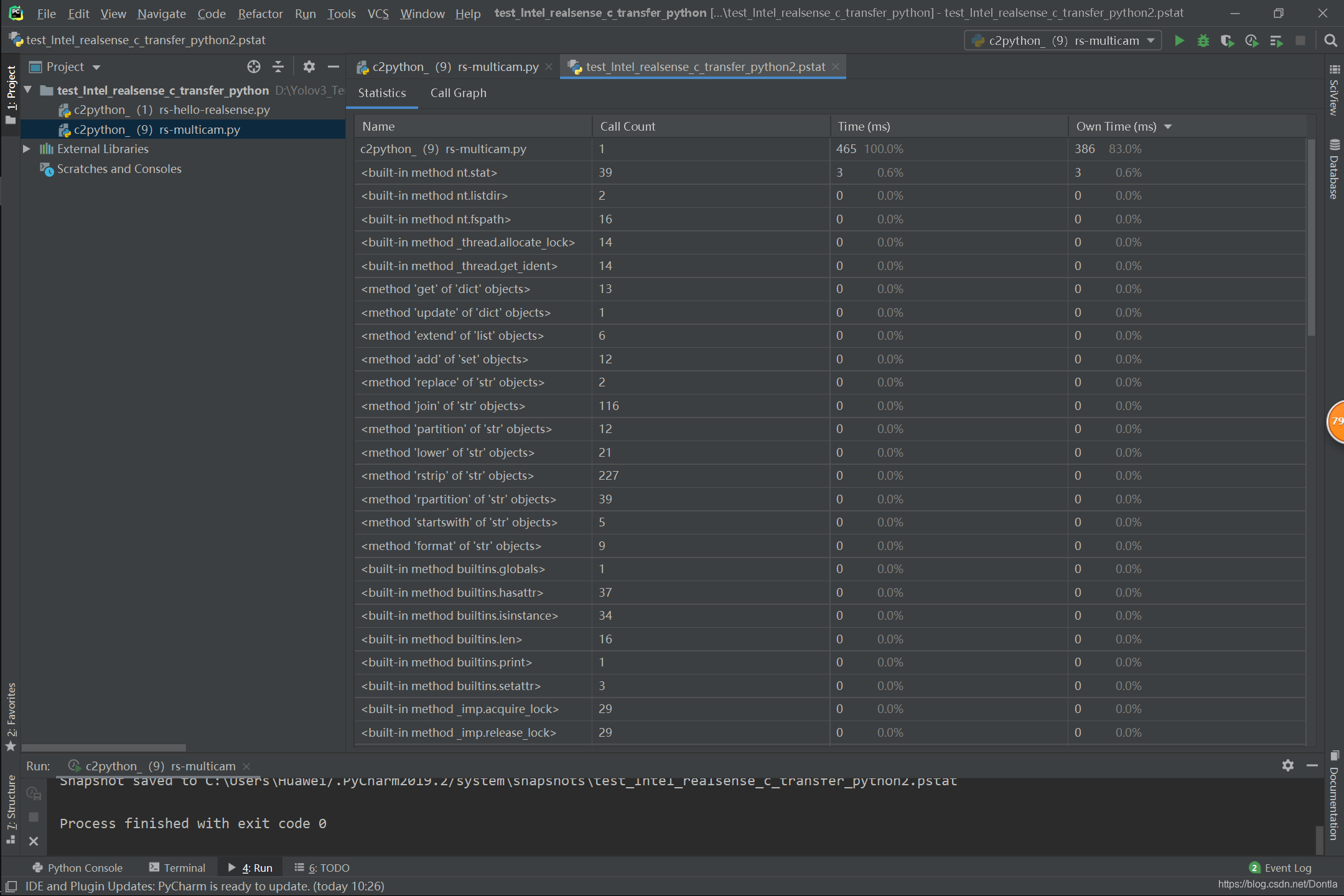
Task: Hide the Project tool window
Action: 334,67
